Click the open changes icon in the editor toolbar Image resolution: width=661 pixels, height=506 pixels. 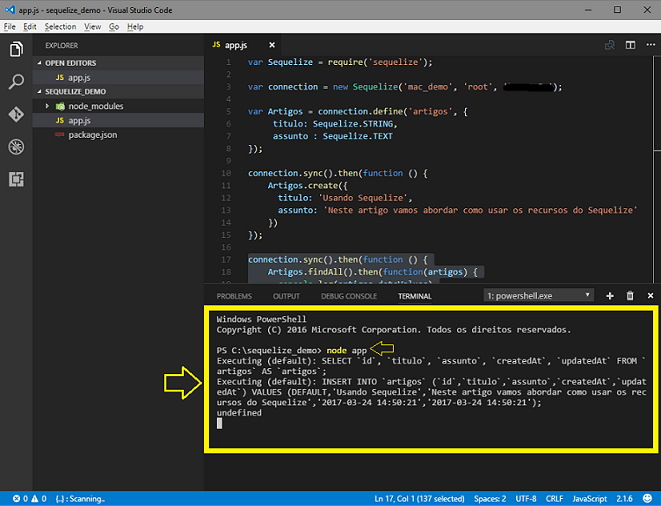click(x=610, y=45)
